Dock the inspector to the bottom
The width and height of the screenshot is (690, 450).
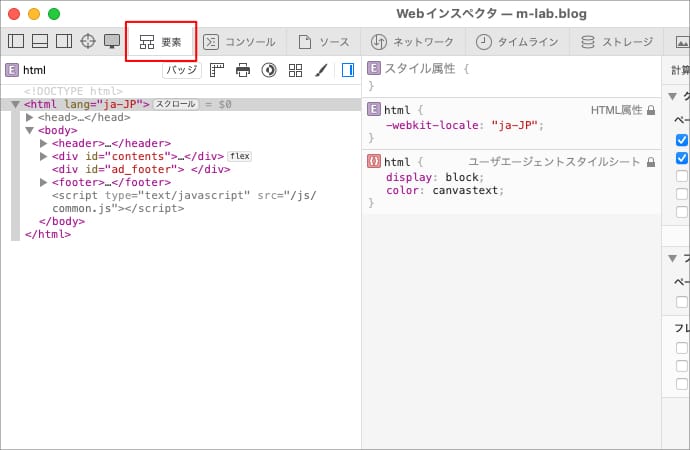coord(40,41)
